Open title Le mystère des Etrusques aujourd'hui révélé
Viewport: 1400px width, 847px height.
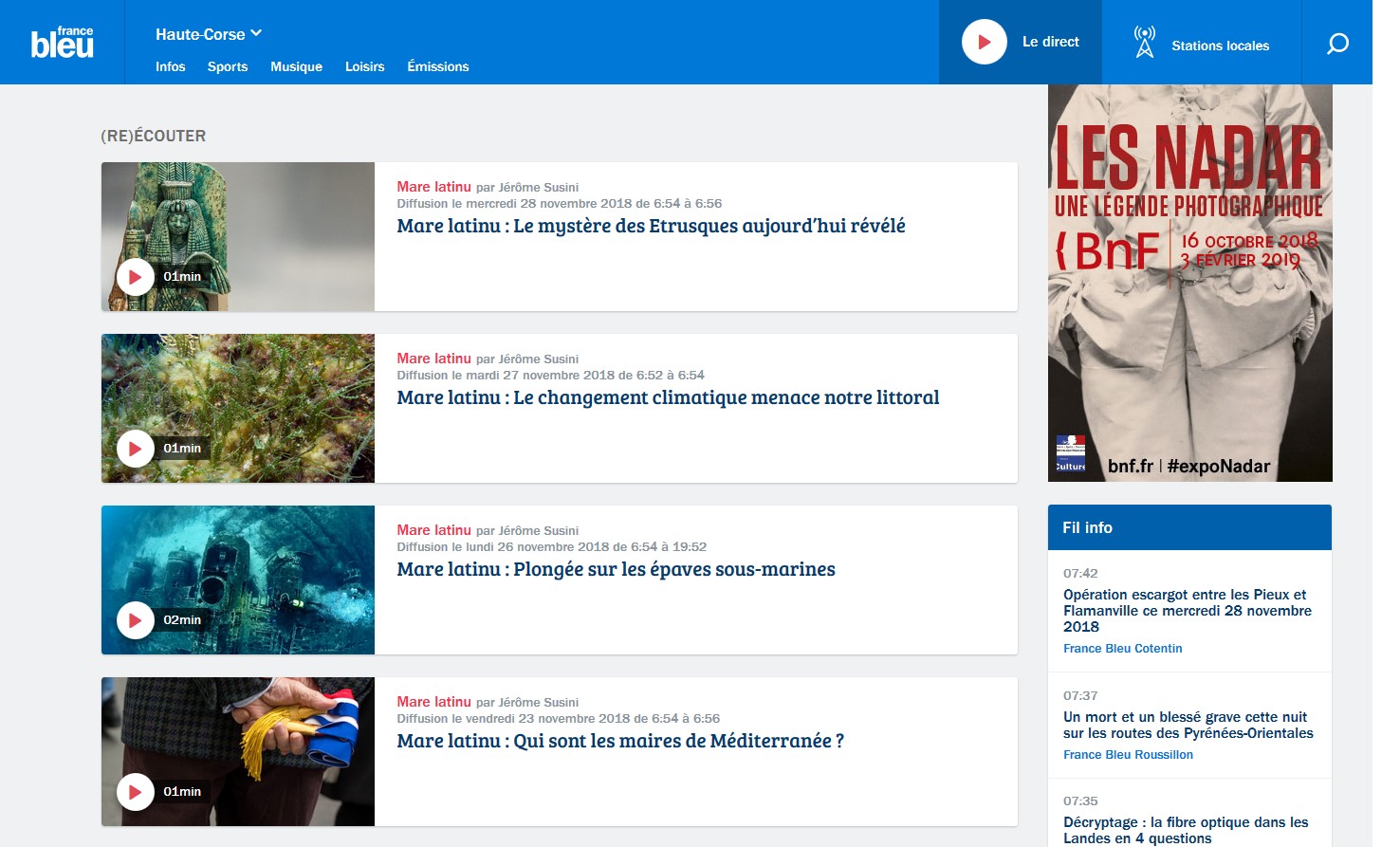click(651, 226)
